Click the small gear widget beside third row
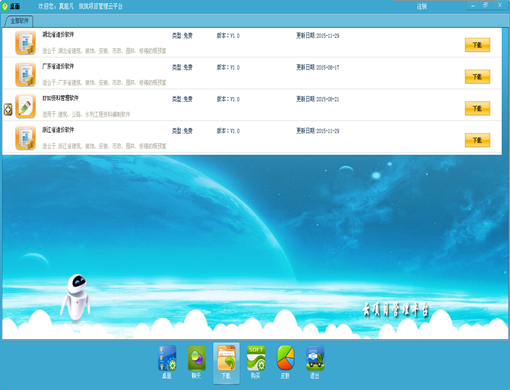The height and width of the screenshot is (390, 510). coord(8,109)
